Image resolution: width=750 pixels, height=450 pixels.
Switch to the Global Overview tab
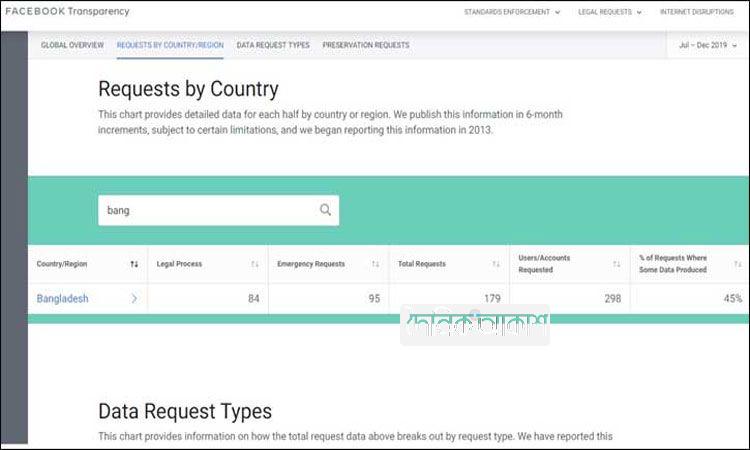73,46
